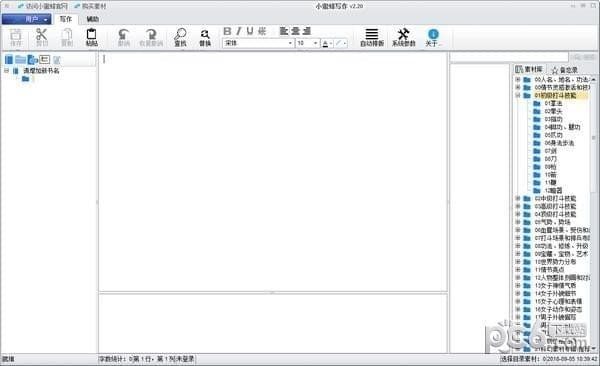Screen dimensions: 600x366
Task: Toggle Italic formatting
Action: (239, 31)
